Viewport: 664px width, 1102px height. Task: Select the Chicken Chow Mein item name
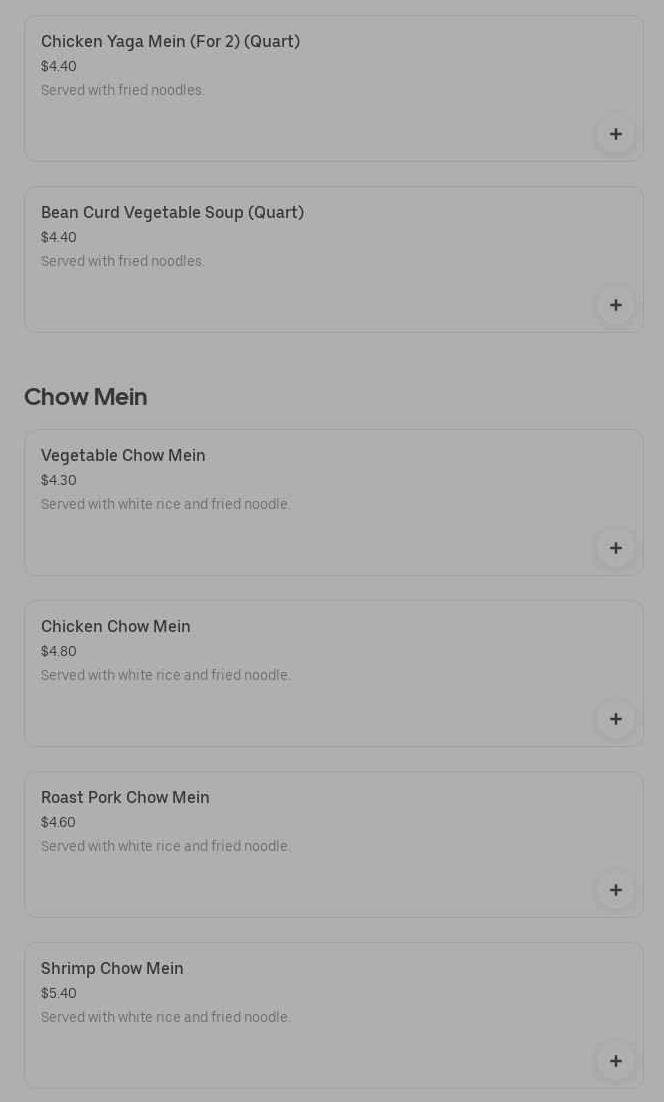click(x=116, y=627)
